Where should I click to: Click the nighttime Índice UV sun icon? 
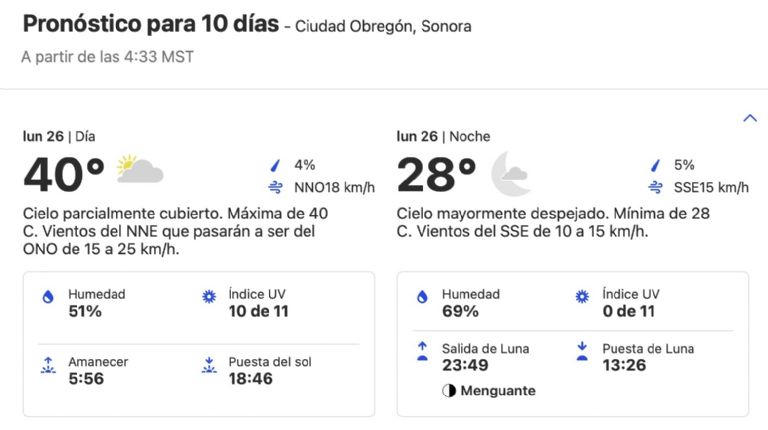tap(582, 297)
